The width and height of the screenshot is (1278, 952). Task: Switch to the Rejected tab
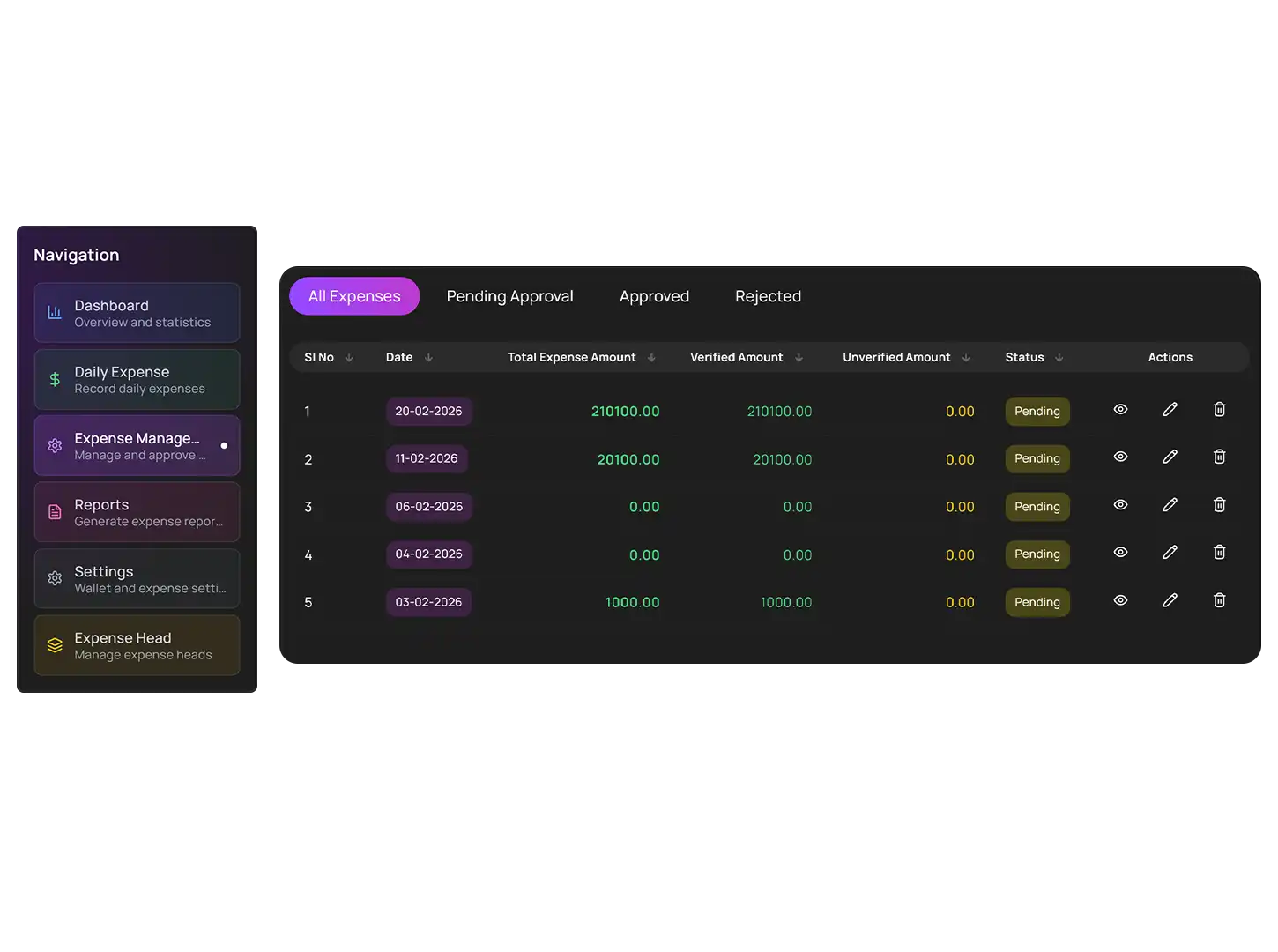pyautogui.click(x=768, y=296)
